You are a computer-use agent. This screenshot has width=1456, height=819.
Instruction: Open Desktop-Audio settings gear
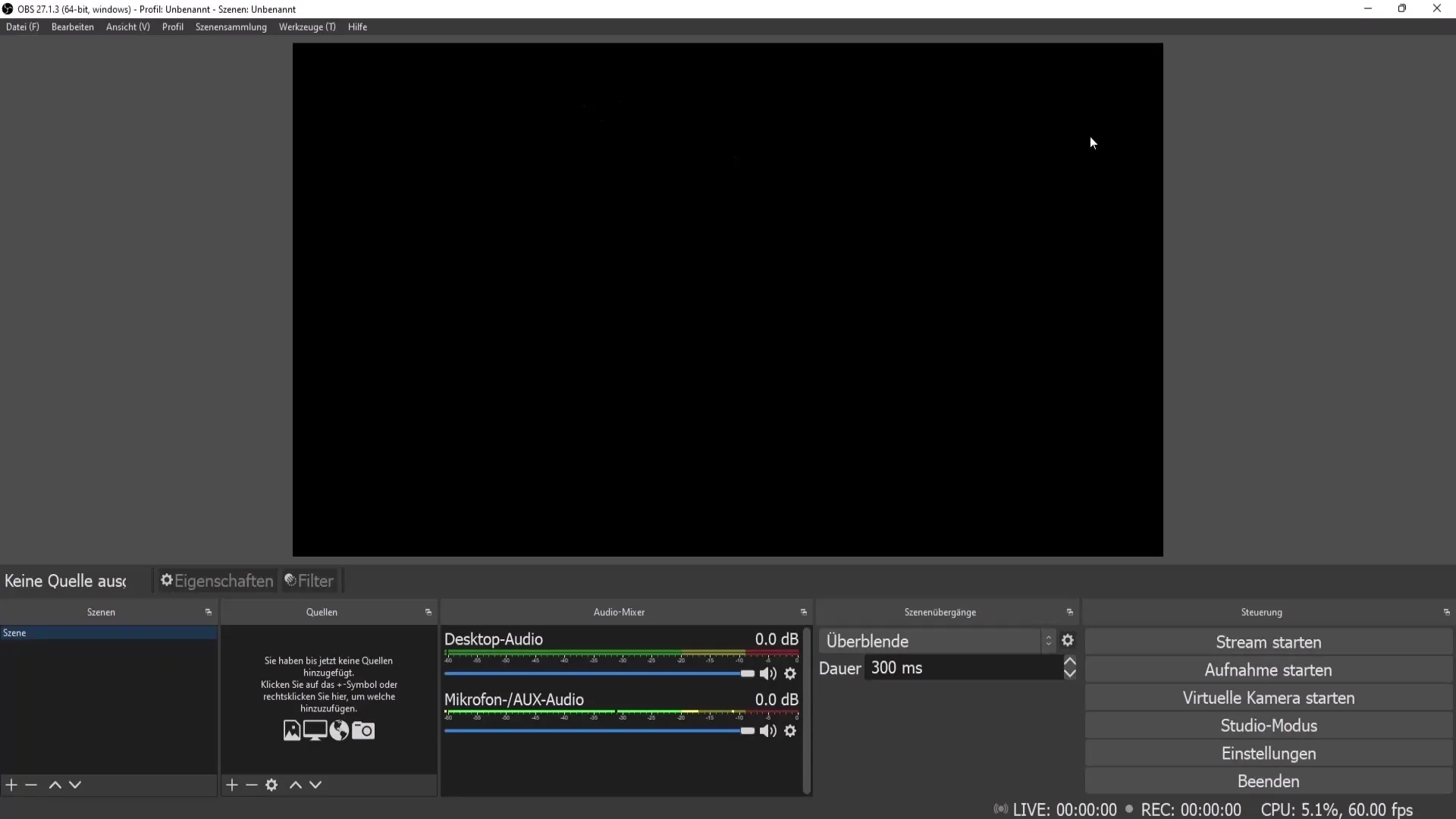790,673
